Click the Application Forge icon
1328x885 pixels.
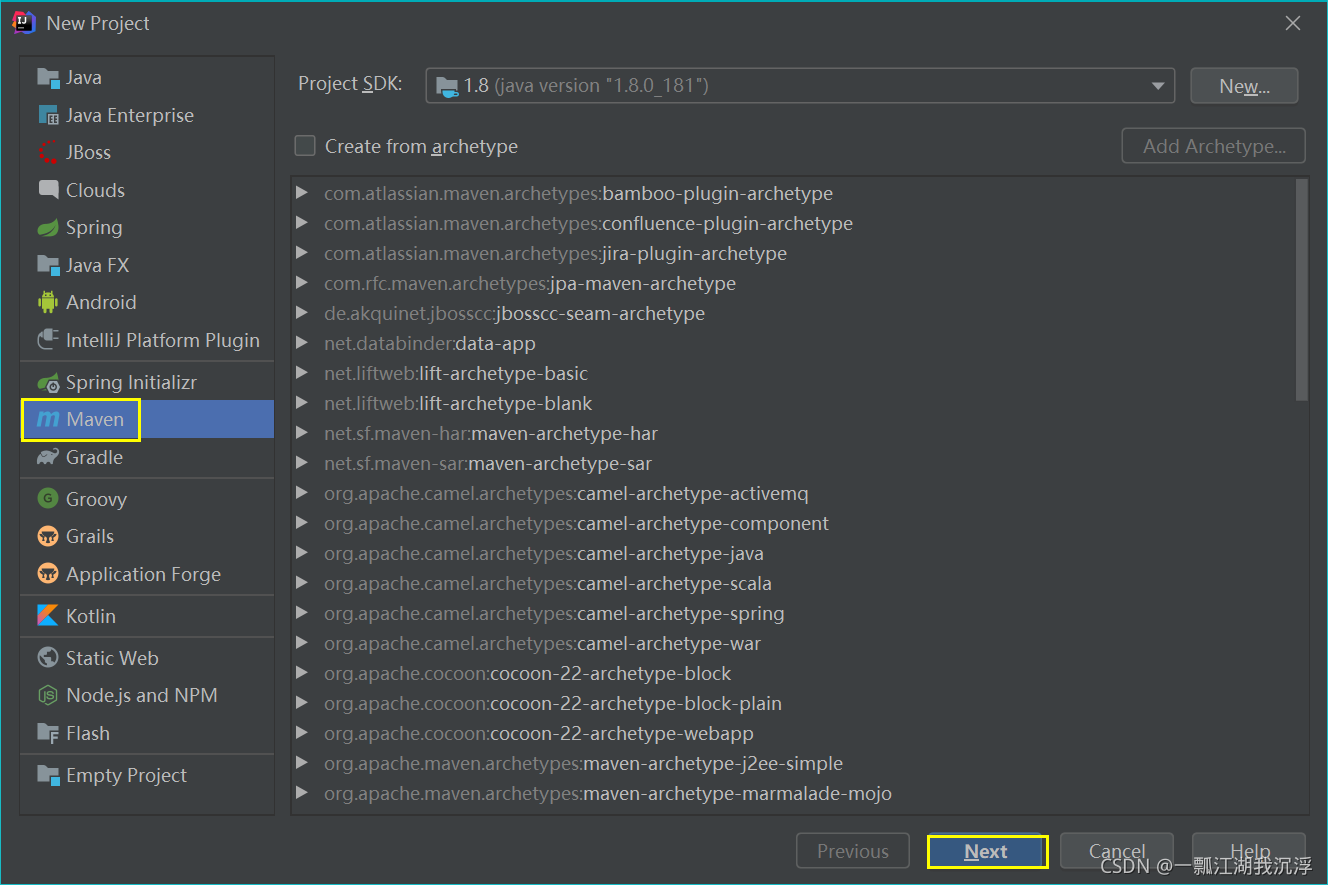tap(48, 574)
